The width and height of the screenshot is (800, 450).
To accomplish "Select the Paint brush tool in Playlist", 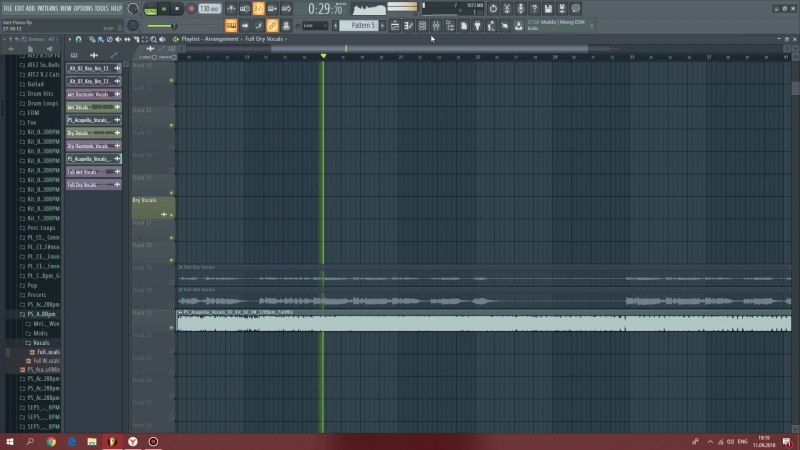I will [101, 39].
